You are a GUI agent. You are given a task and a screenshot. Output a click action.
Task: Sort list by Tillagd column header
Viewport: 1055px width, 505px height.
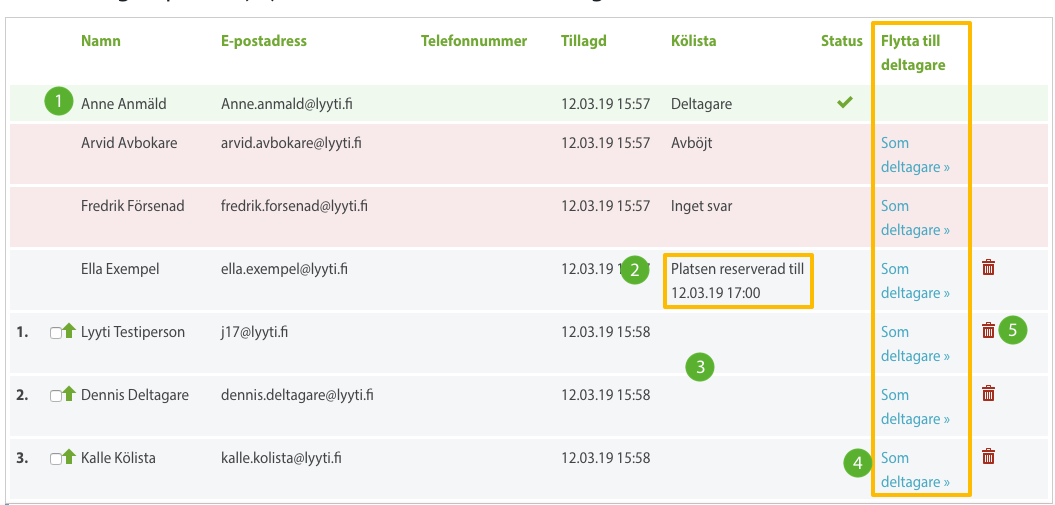pyautogui.click(x=583, y=41)
